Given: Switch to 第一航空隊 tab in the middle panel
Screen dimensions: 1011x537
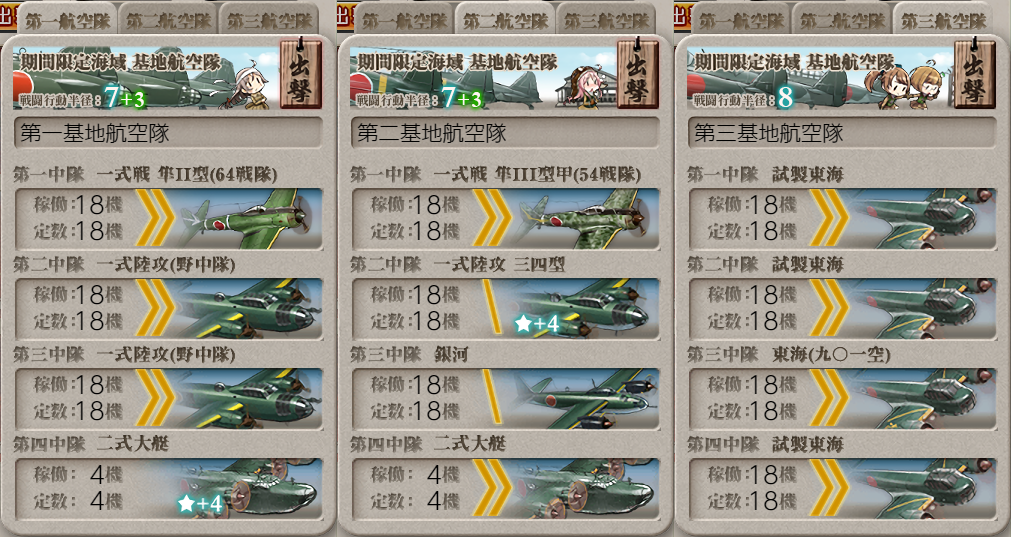Looking at the screenshot, I should click(404, 19).
